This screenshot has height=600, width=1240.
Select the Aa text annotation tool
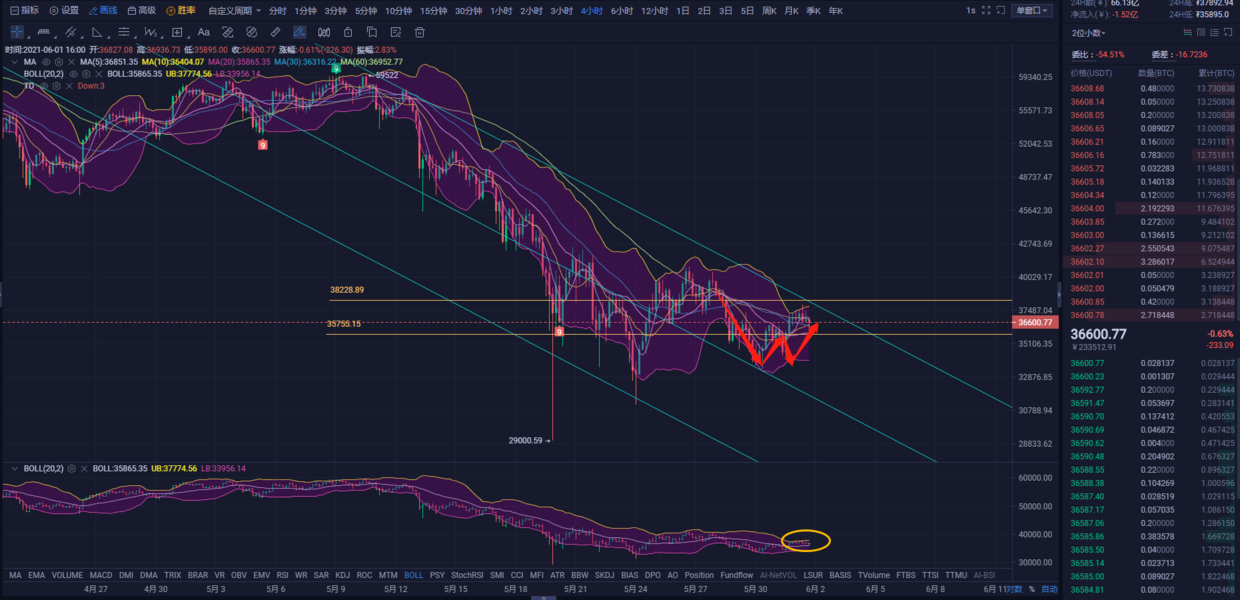(x=203, y=32)
